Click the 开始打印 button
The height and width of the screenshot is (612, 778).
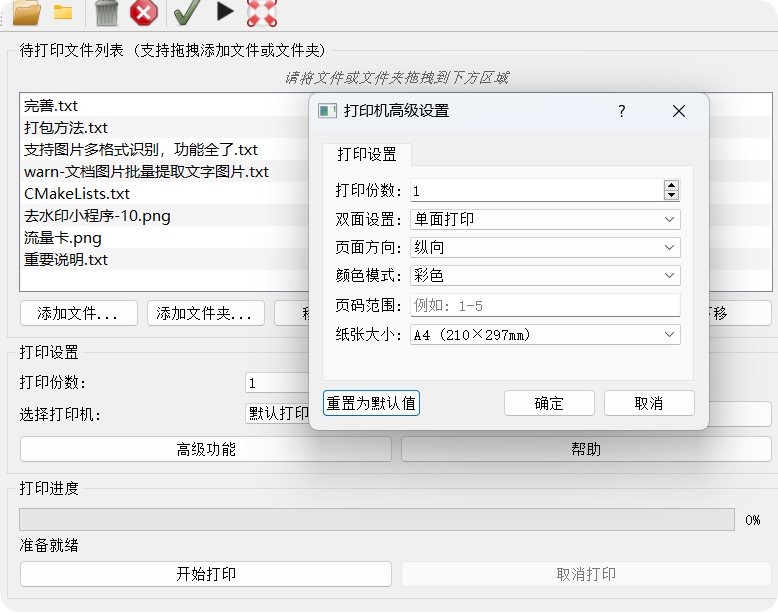click(x=206, y=574)
